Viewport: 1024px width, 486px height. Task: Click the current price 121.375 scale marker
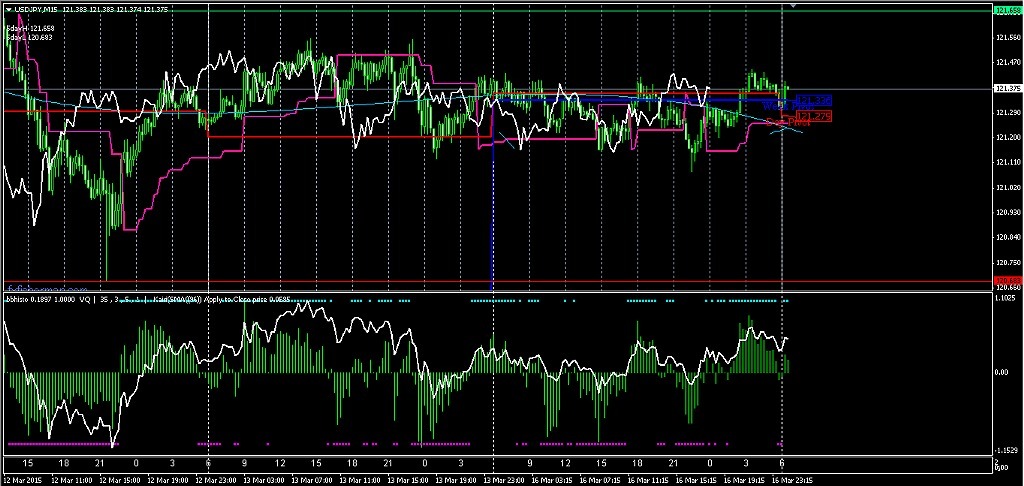(1008, 89)
